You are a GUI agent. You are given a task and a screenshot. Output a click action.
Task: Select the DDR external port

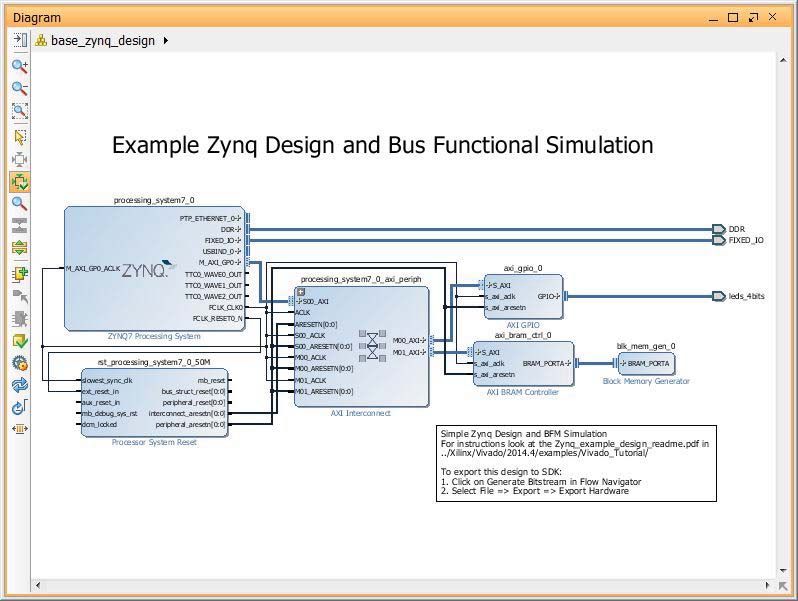tap(719, 229)
